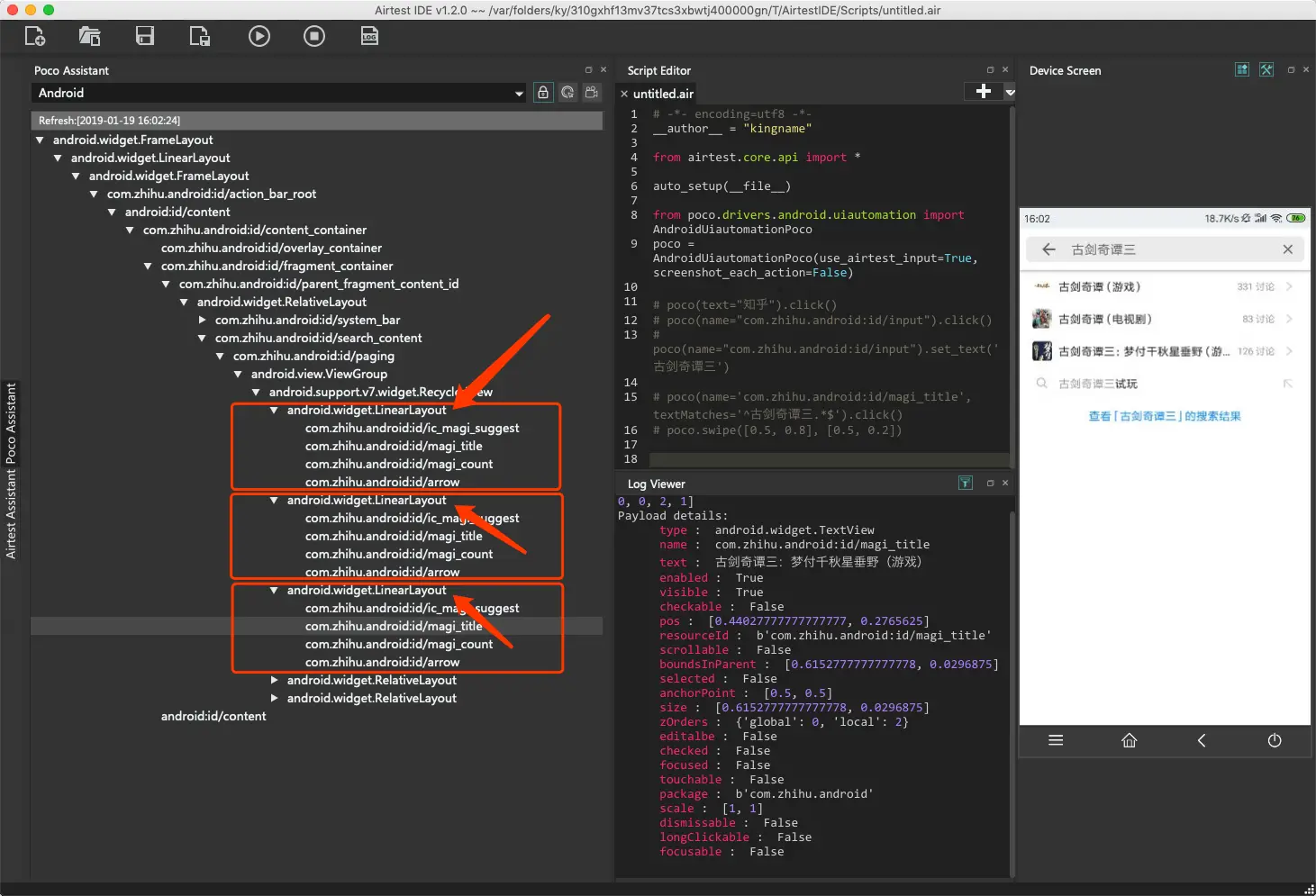Add a new script tab with plus button
Image resolution: width=1316 pixels, height=896 pixels.
[x=984, y=91]
